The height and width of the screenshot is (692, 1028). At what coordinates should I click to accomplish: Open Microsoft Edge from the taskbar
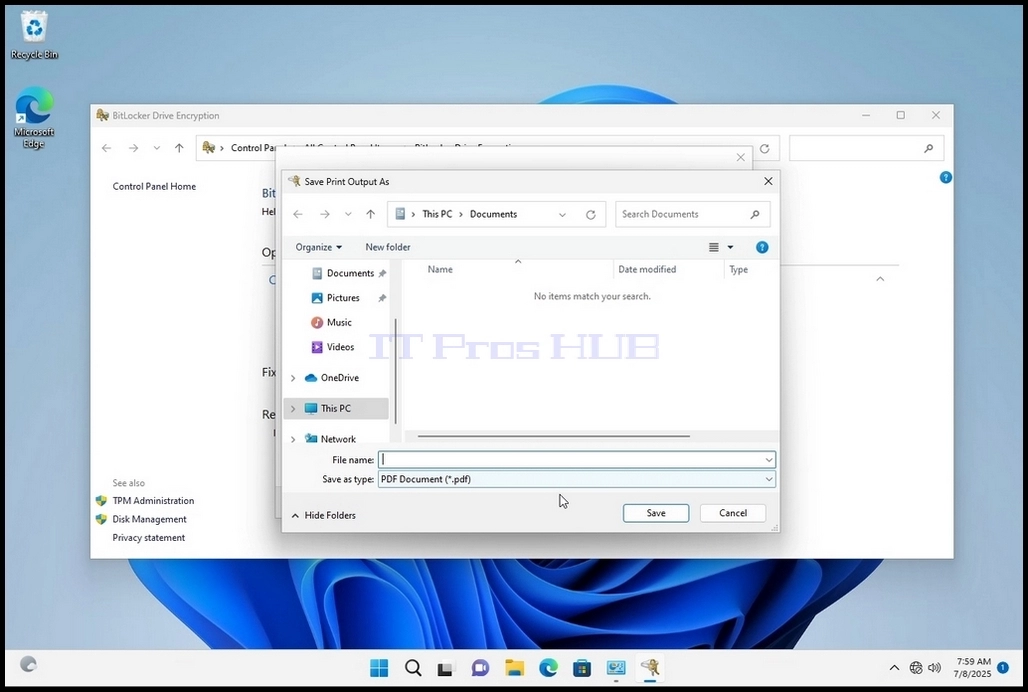548,668
